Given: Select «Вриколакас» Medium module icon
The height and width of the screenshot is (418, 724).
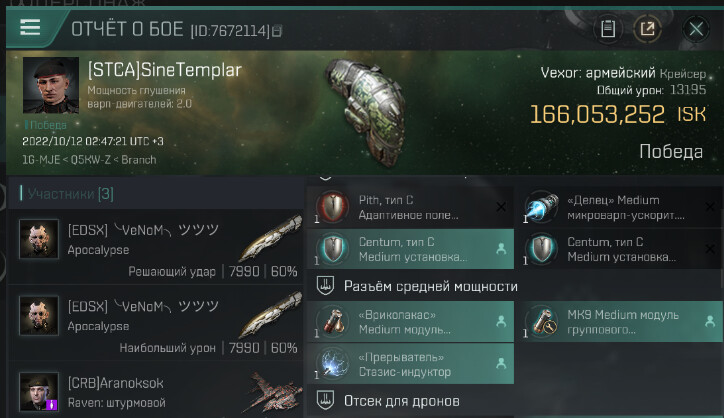Looking at the screenshot, I should pos(332,321).
